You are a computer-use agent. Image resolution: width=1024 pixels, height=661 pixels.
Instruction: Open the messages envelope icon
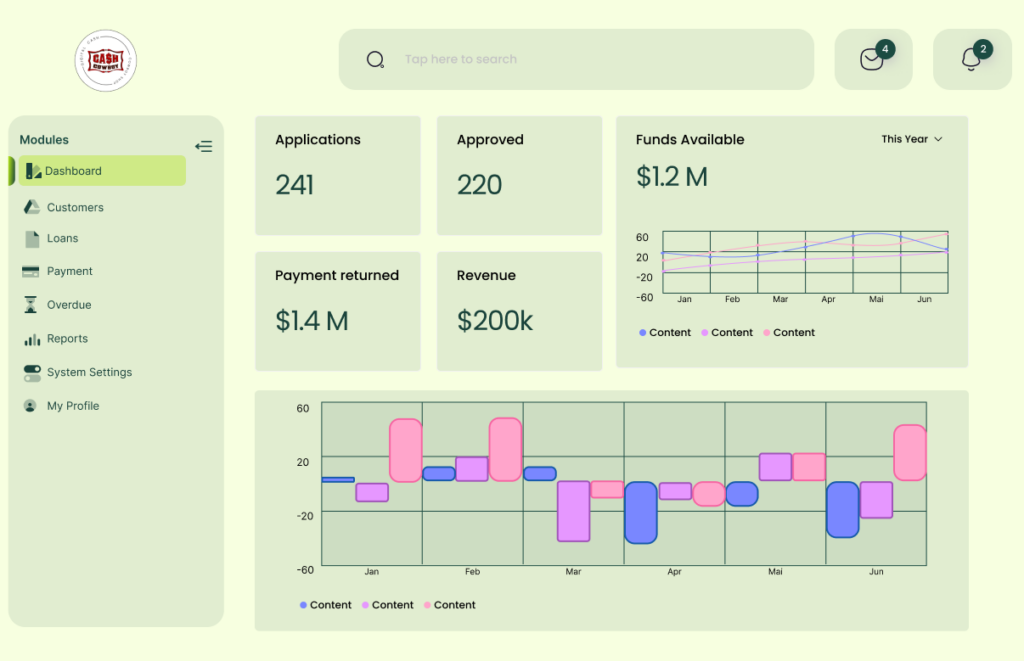[872, 59]
